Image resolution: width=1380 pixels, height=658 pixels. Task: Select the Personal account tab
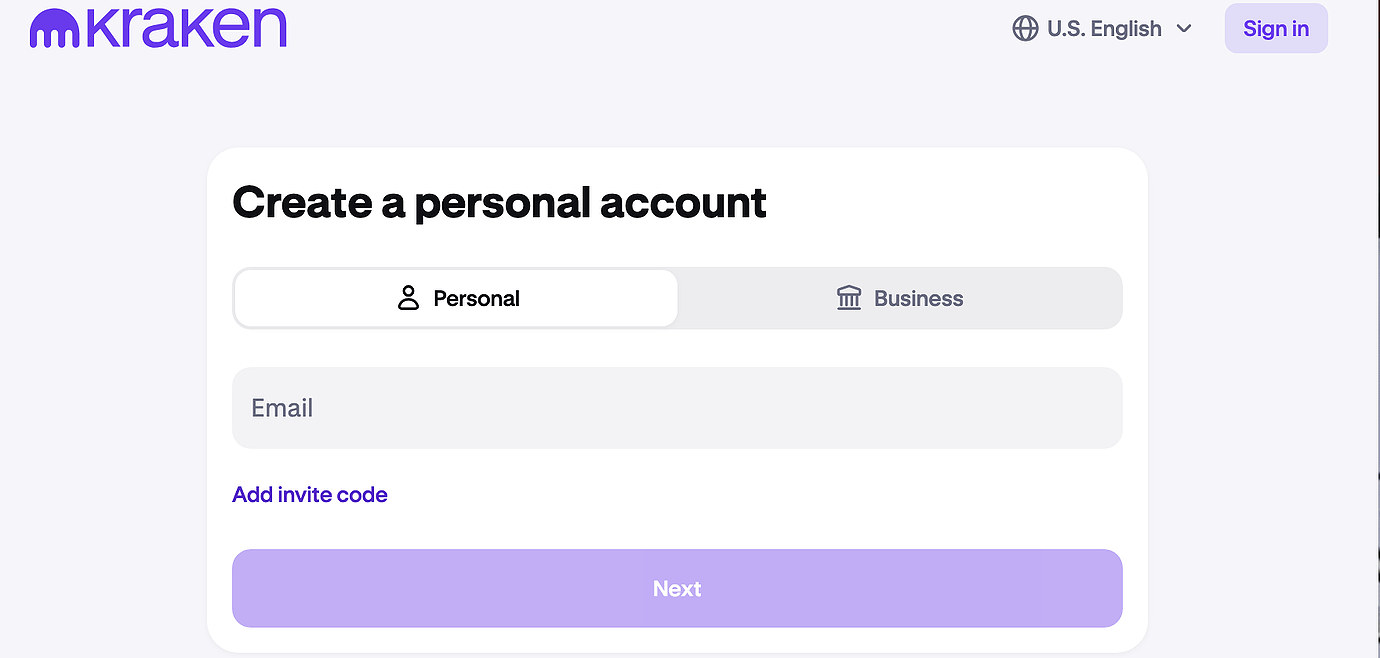(x=456, y=298)
